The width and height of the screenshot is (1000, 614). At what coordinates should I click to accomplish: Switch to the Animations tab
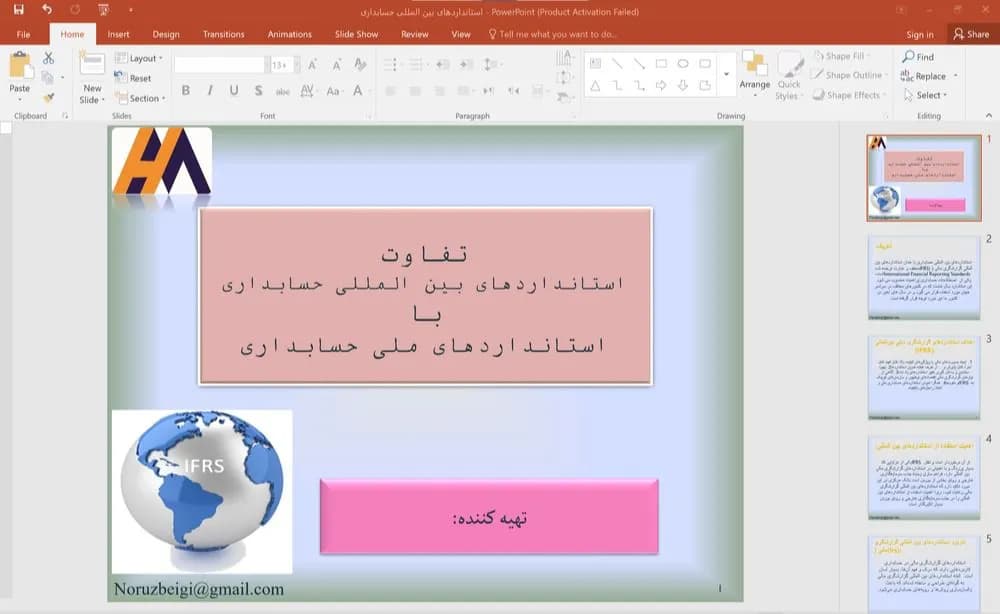click(290, 34)
